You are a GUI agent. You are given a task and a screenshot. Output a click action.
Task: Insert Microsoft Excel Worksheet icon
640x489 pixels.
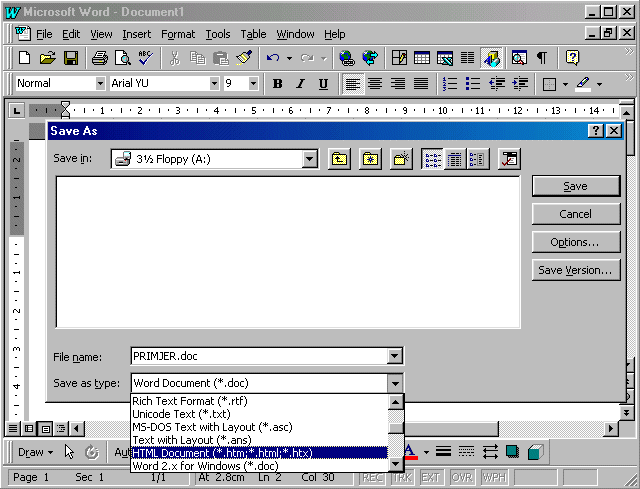(x=444, y=58)
